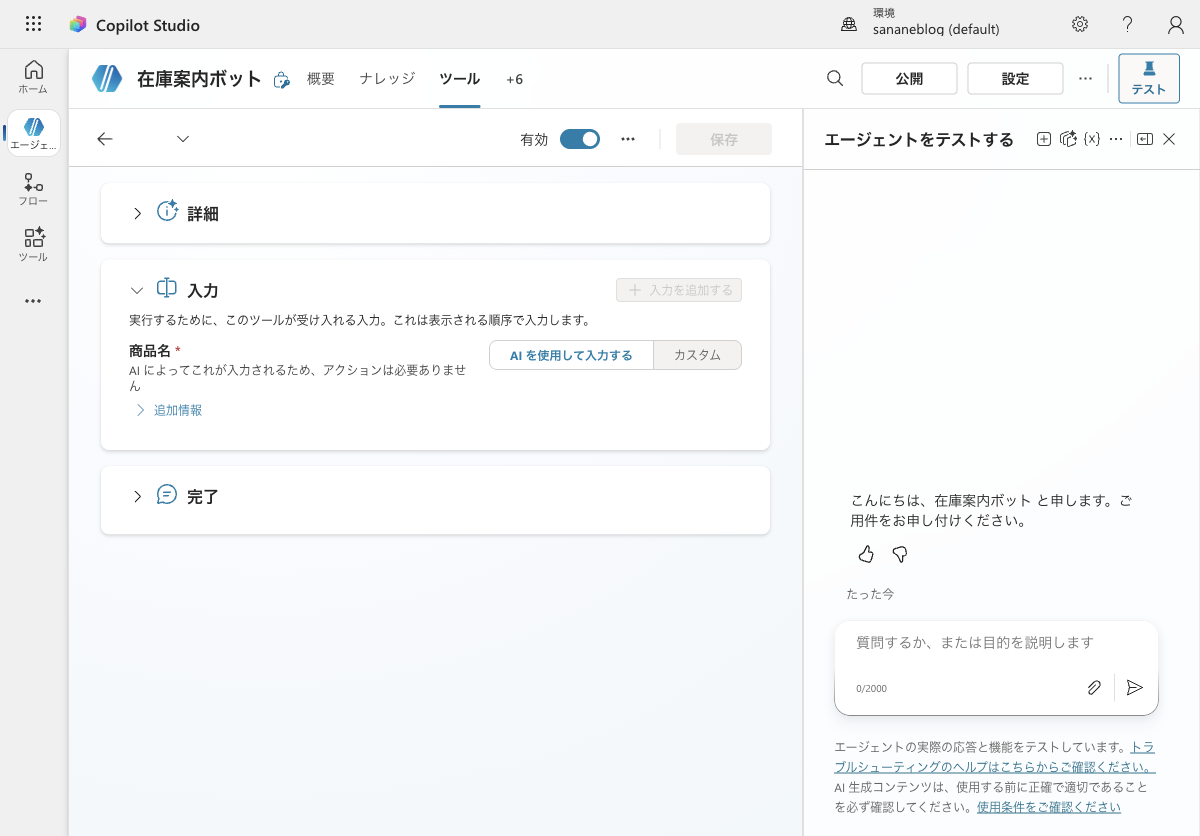
Task: Click the 在庫案内ボット agent logo icon
Action: 107,79
